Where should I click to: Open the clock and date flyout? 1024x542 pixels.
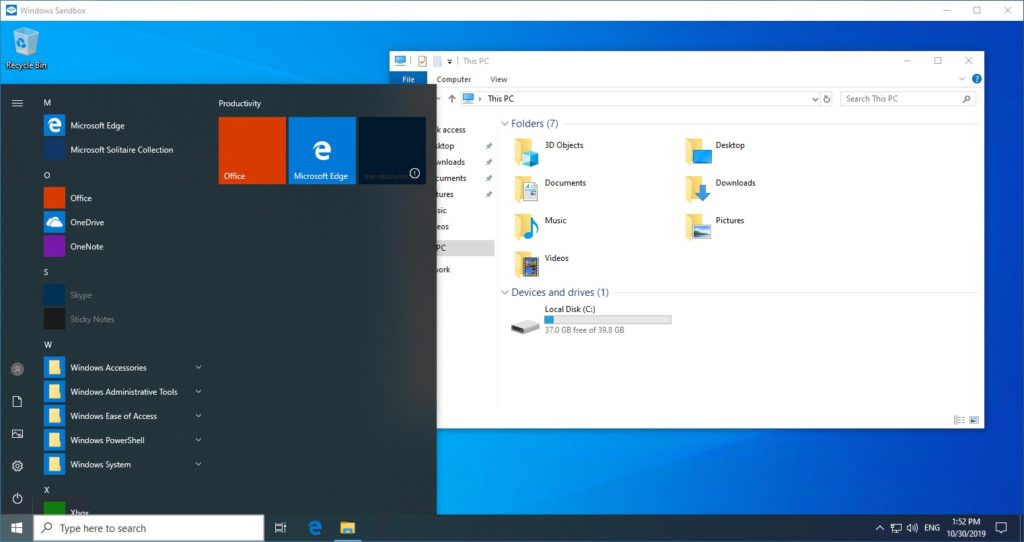[966, 528]
